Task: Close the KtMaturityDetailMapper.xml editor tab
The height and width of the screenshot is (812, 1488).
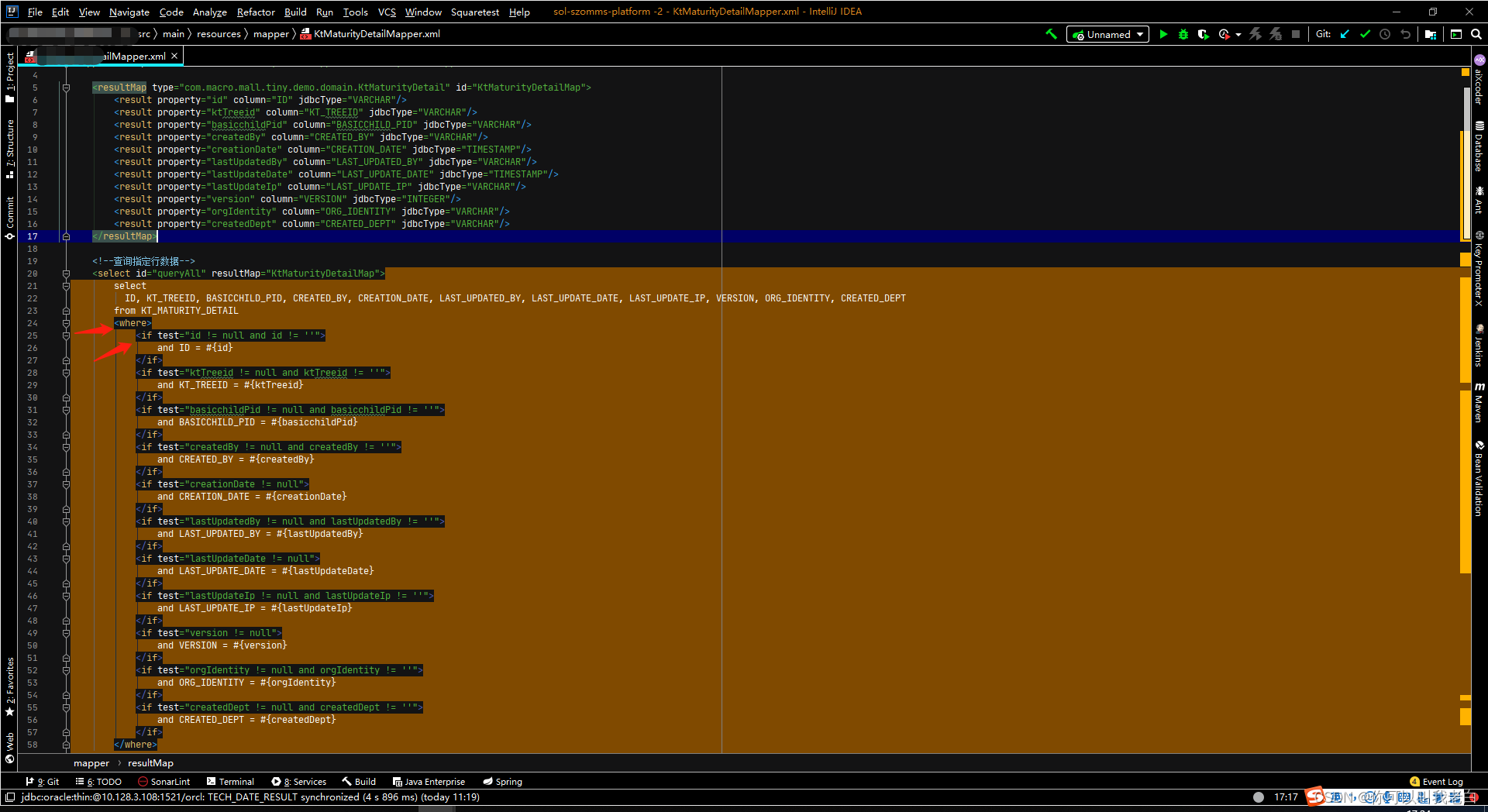Action: point(174,56)
